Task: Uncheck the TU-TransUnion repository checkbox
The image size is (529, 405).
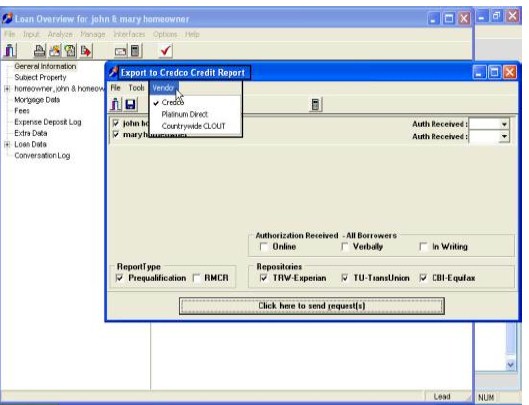Action: click(x=345, y=278)
